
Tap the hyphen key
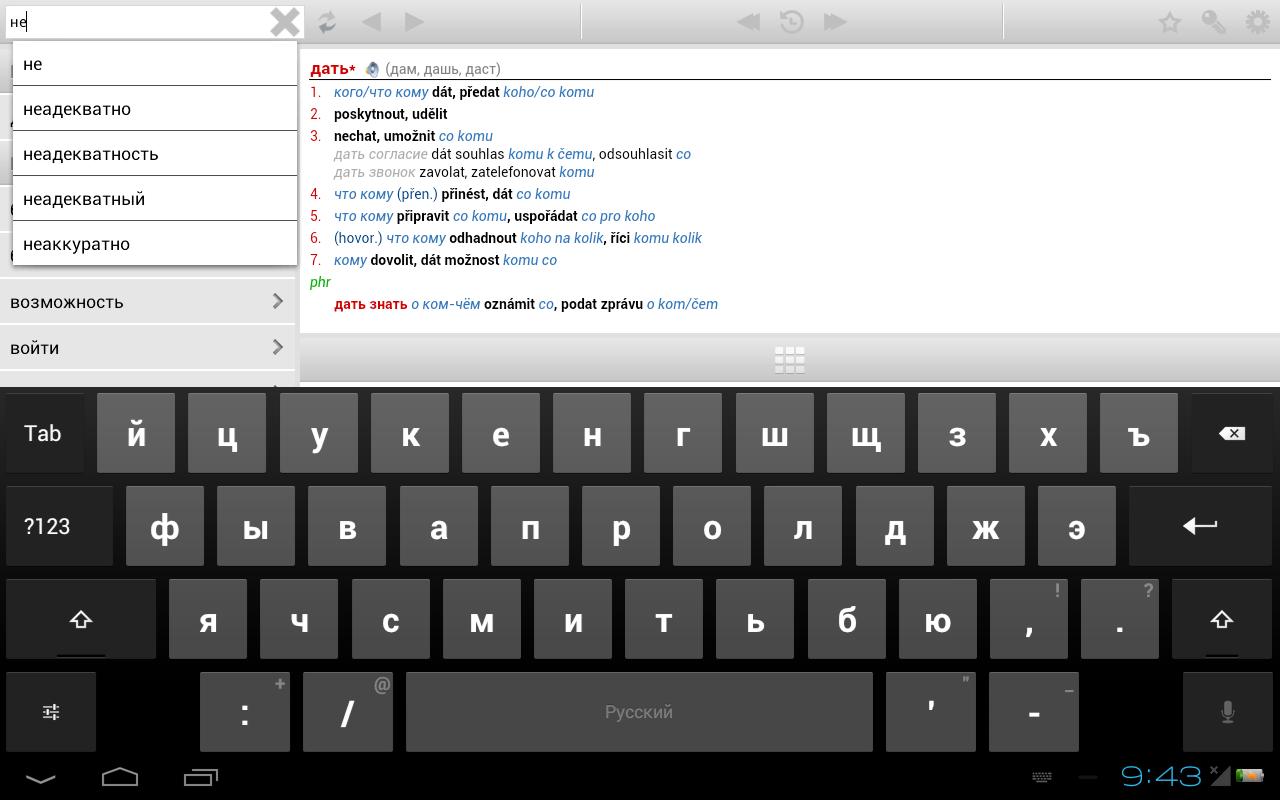(x=1034, y=712)
